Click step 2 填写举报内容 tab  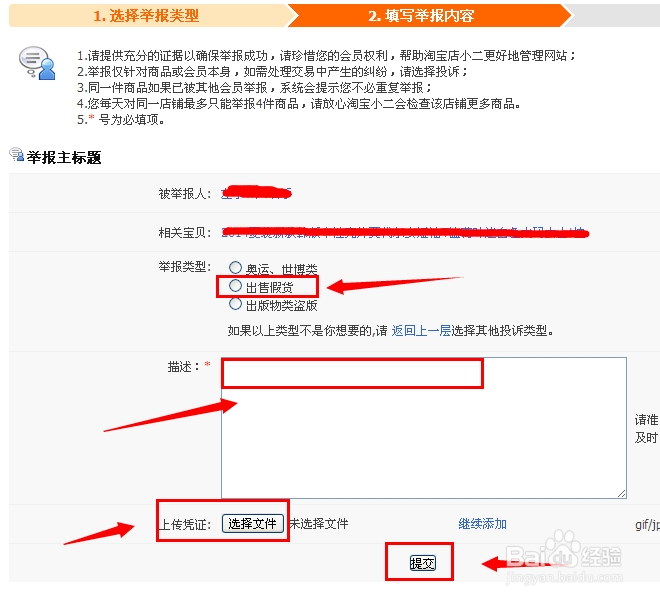click(421, 16)
